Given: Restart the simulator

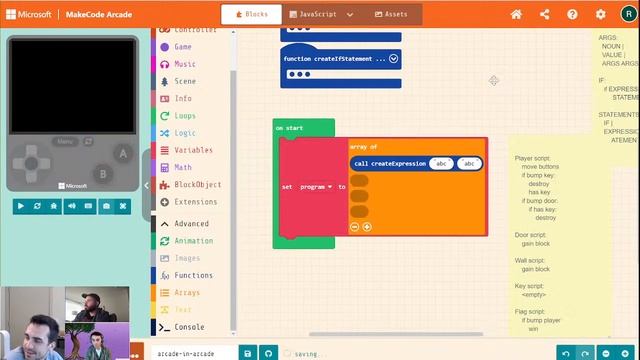Looking at the screenshot, I should pos(37,206).
